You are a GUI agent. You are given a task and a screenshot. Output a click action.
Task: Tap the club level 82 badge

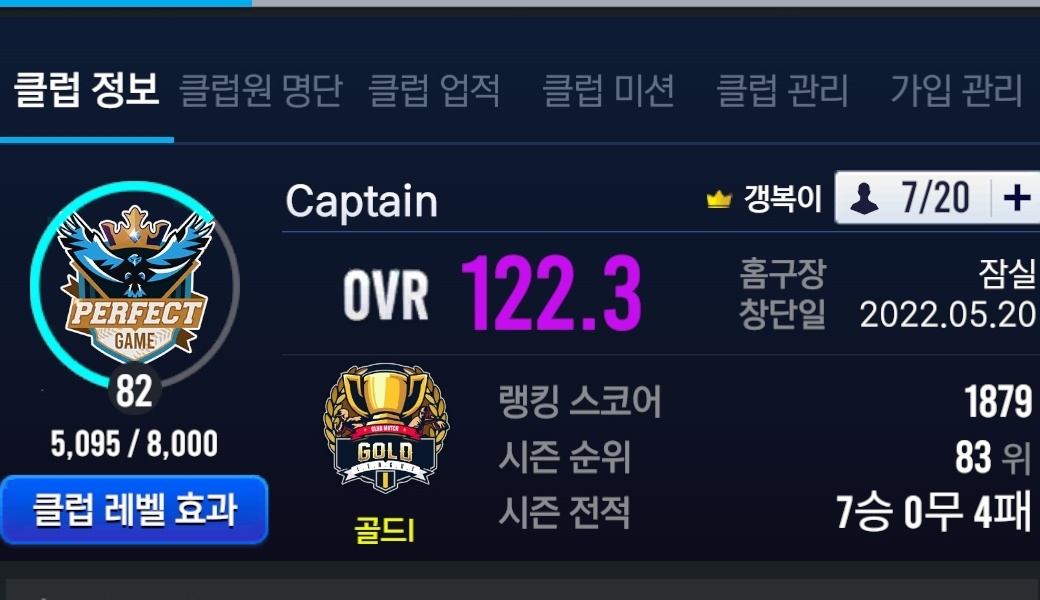click(x=134, y=390)
